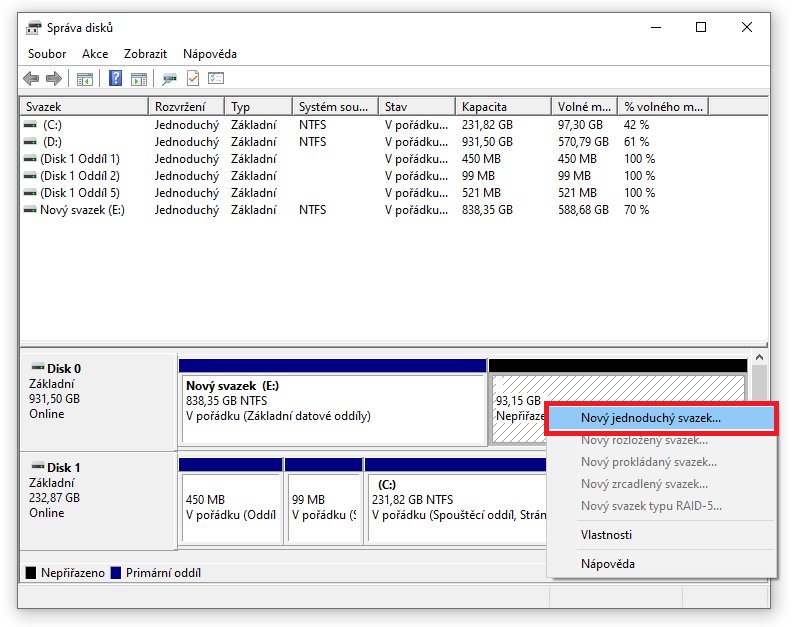Click the 931,50 GB capacity cell
The height and width of the screenshot is (627, 797).
pyautogui.click(x=487, y=142)
